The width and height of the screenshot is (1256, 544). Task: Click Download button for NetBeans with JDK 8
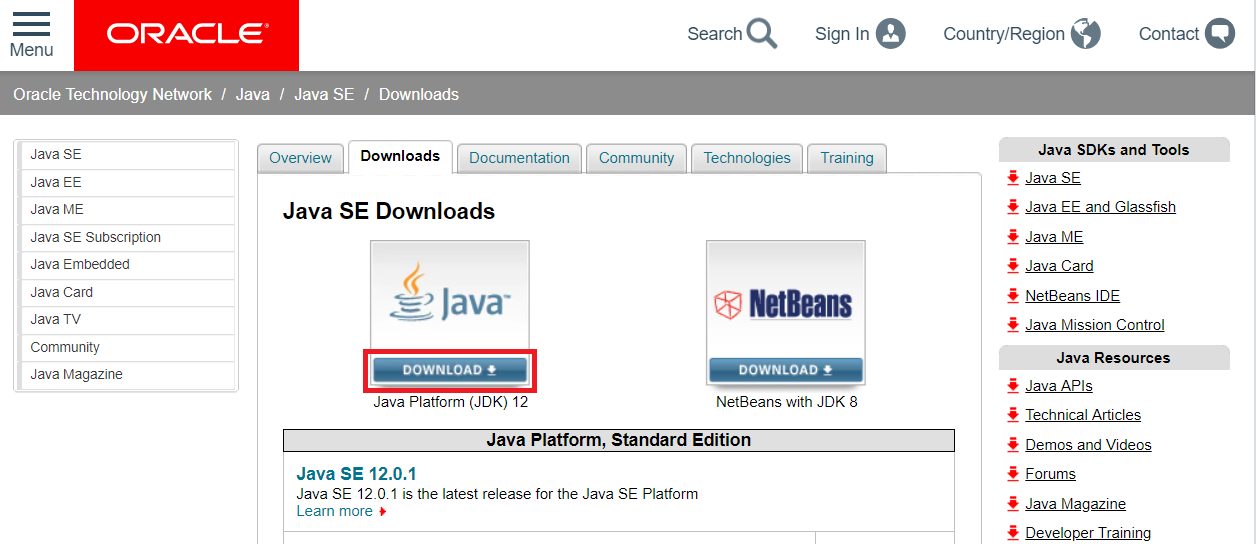pos(786,370)
